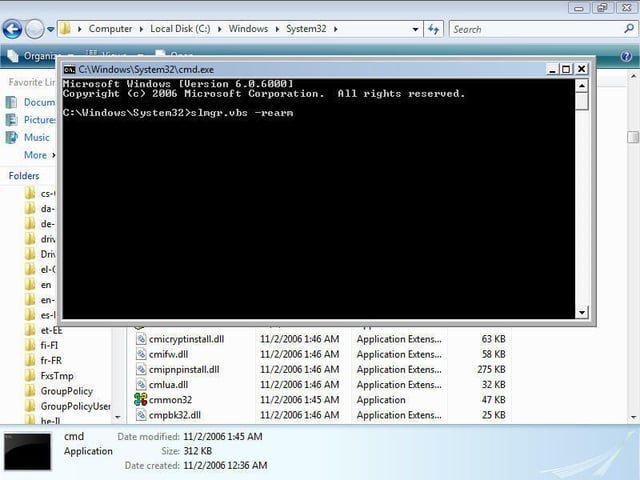Select file cmipnpinstall.dll
The width and height of the screenshot is (640, 480).
184,369
